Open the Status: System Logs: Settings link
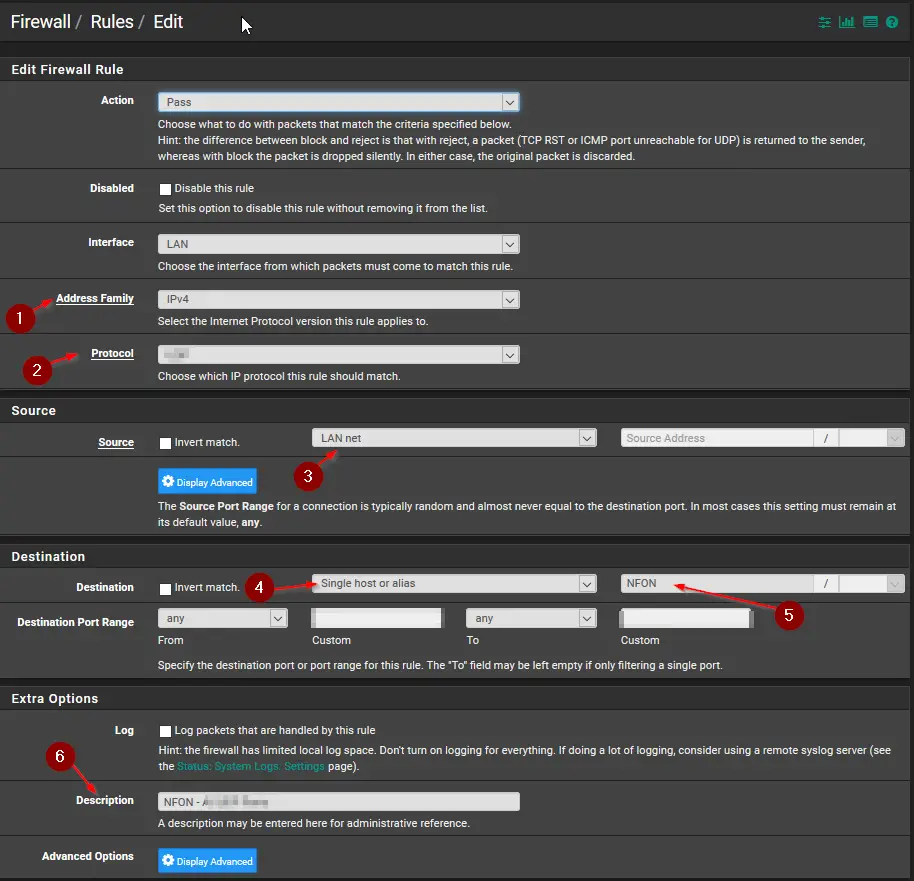This screenshot has width=914, height=881. click(x=251, y=766)
